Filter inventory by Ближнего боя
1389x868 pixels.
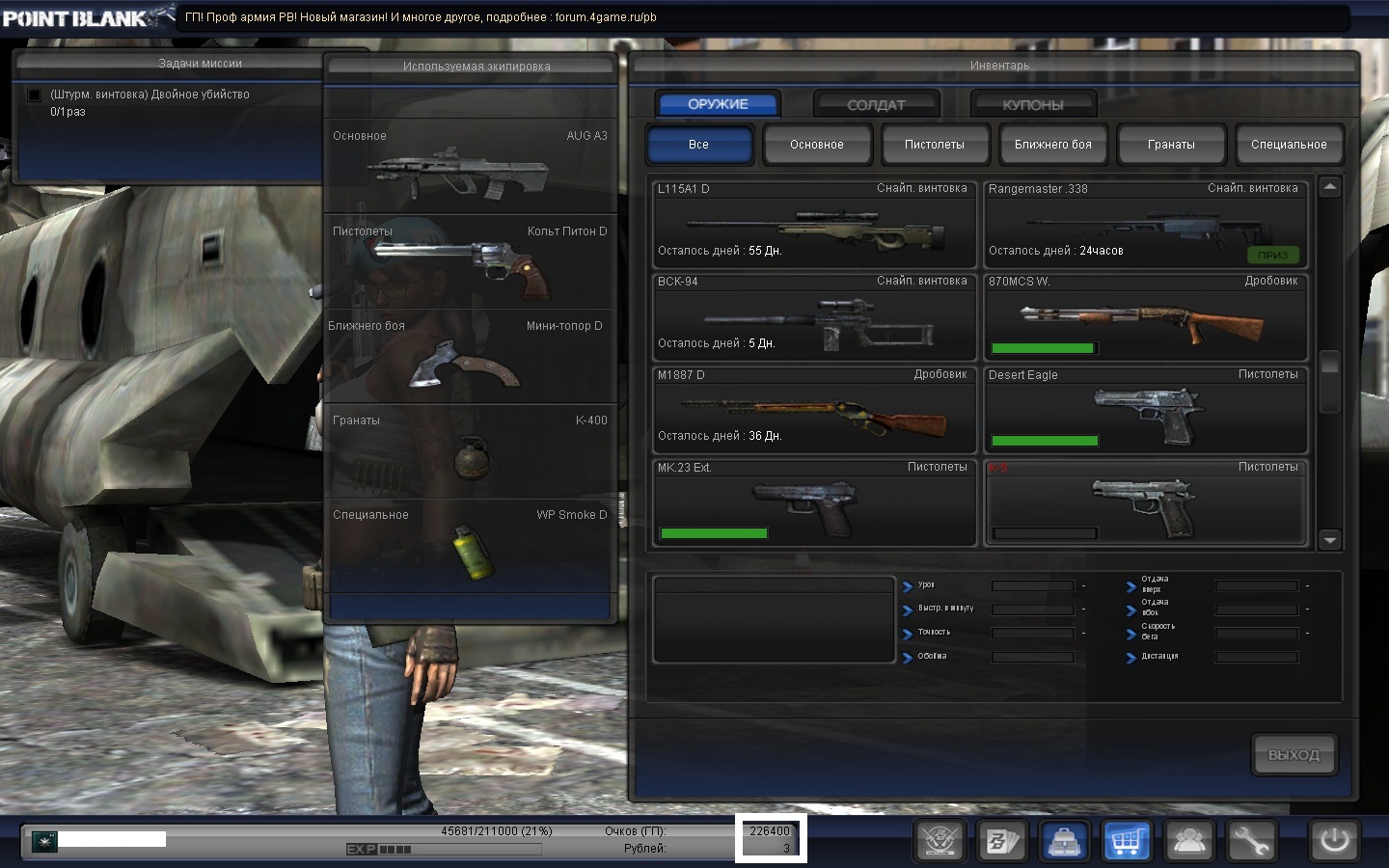(x=1053, y=145)
